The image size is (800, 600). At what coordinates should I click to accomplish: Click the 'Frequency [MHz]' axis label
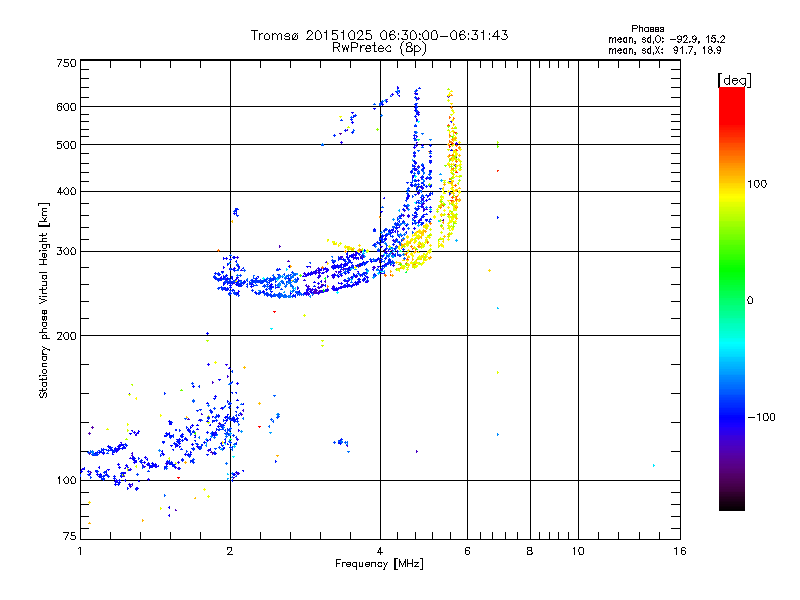tap(379, 564)
